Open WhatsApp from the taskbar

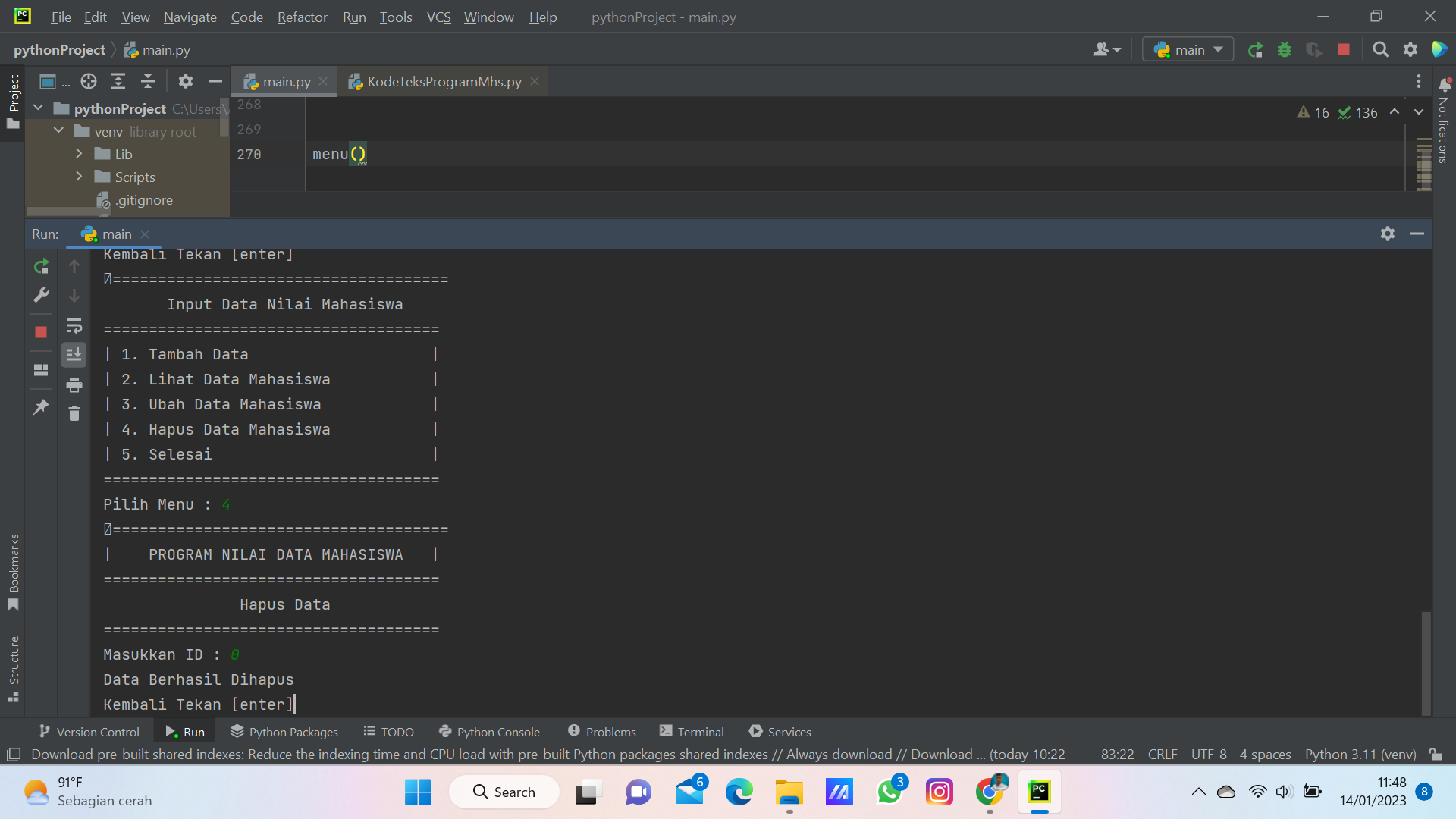[889, 792]
